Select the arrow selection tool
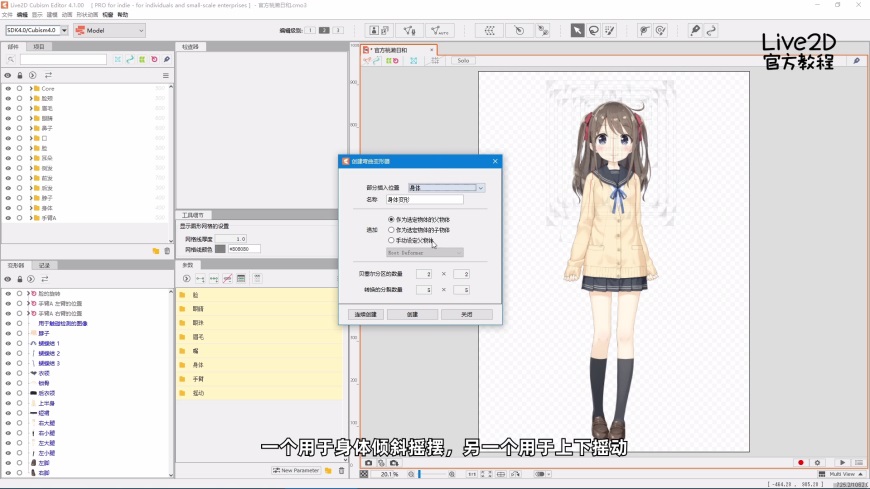Screen dimensions: 870x489 [577, 31]
